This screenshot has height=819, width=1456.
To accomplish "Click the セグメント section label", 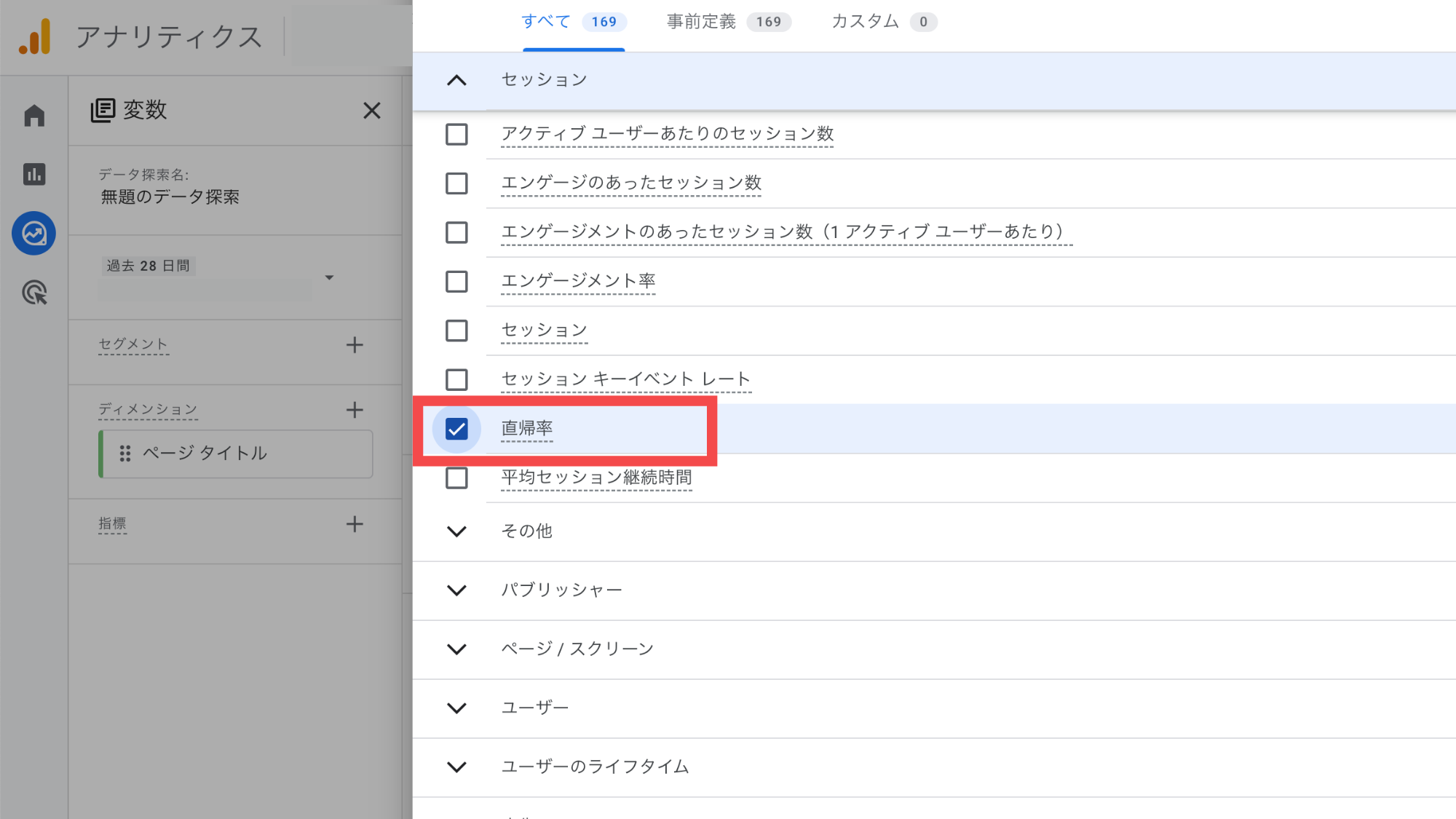I will (133, 344).
